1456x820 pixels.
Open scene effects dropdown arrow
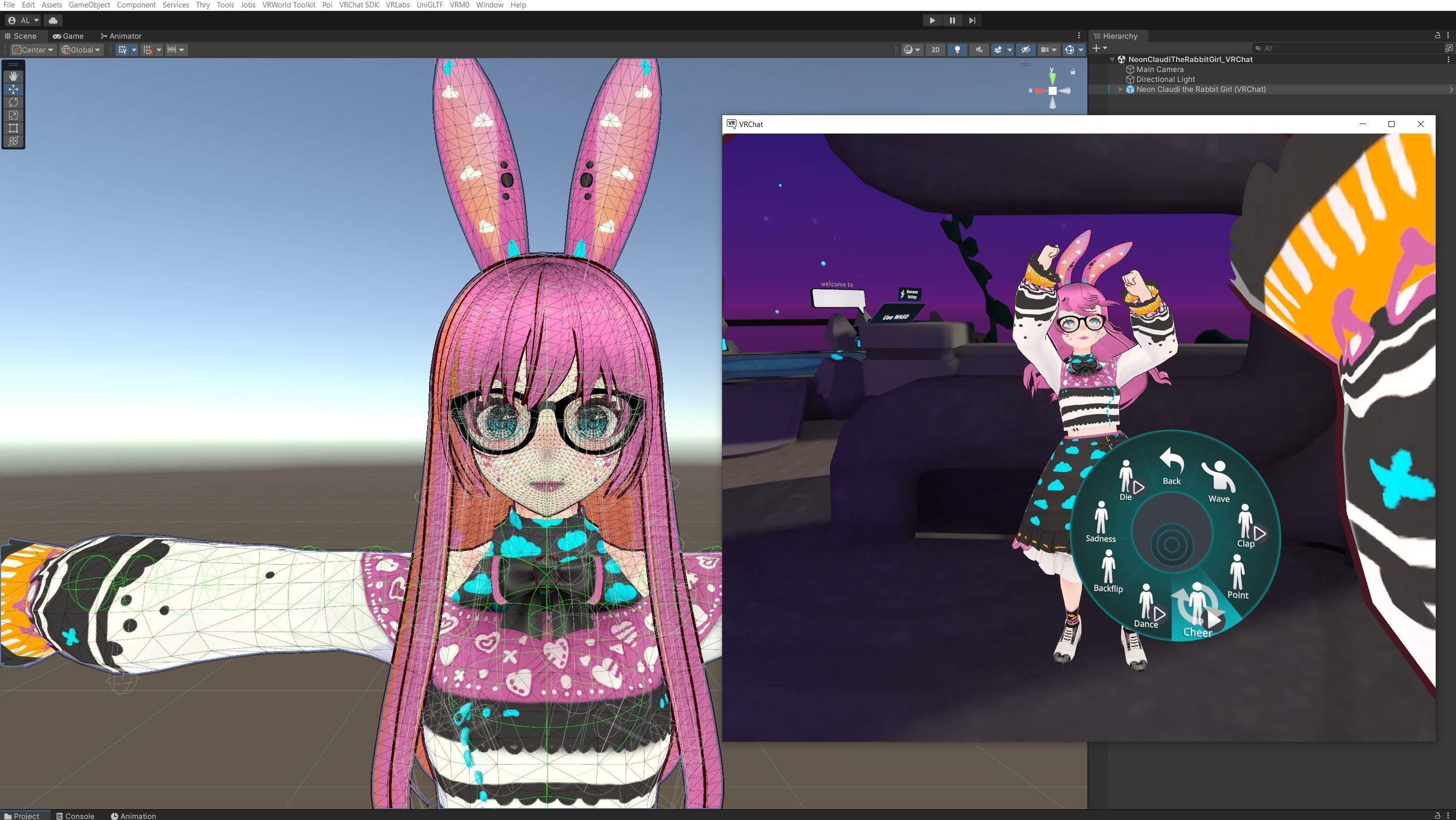[1010, 50]
